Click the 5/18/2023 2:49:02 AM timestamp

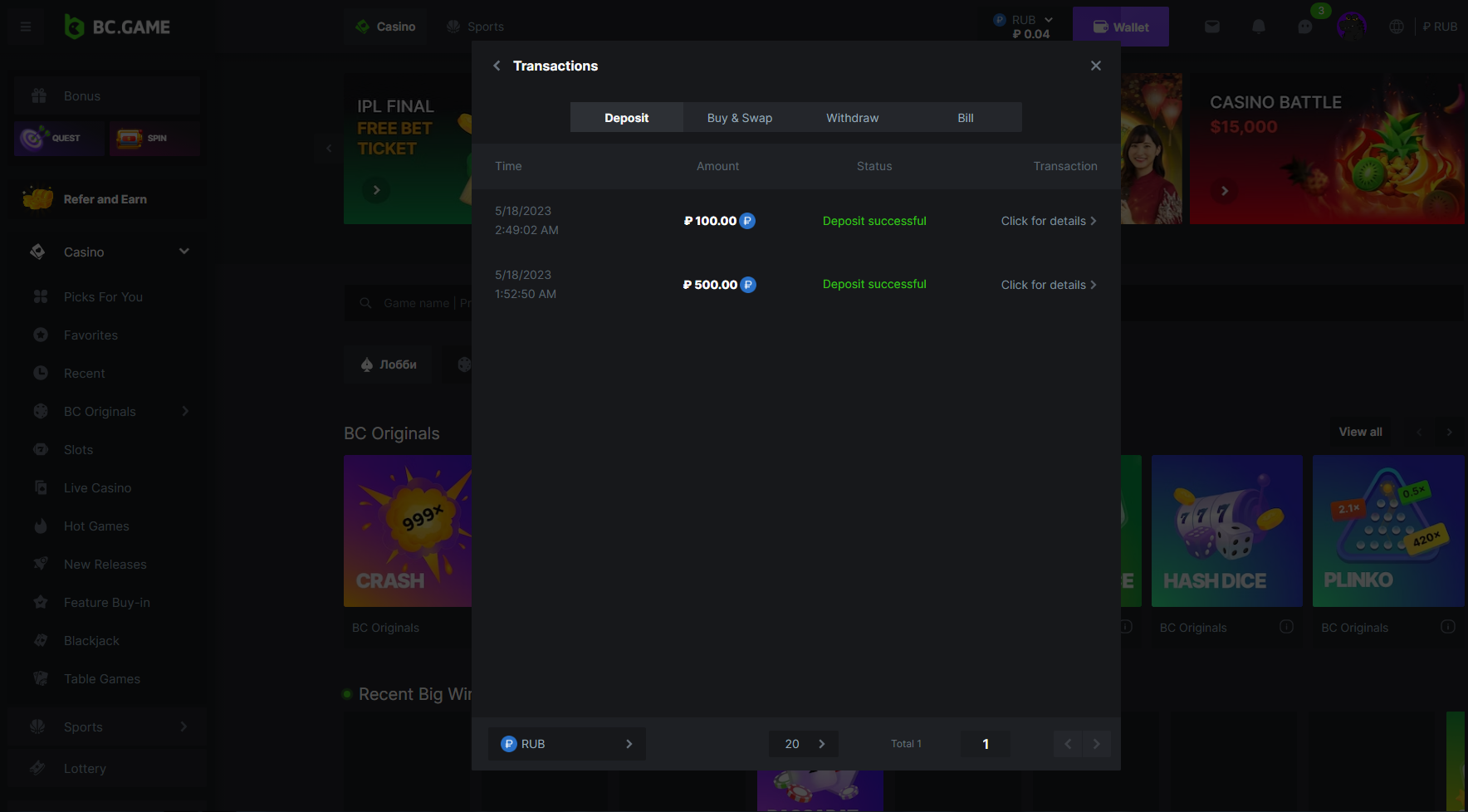(x=526, y=221)
